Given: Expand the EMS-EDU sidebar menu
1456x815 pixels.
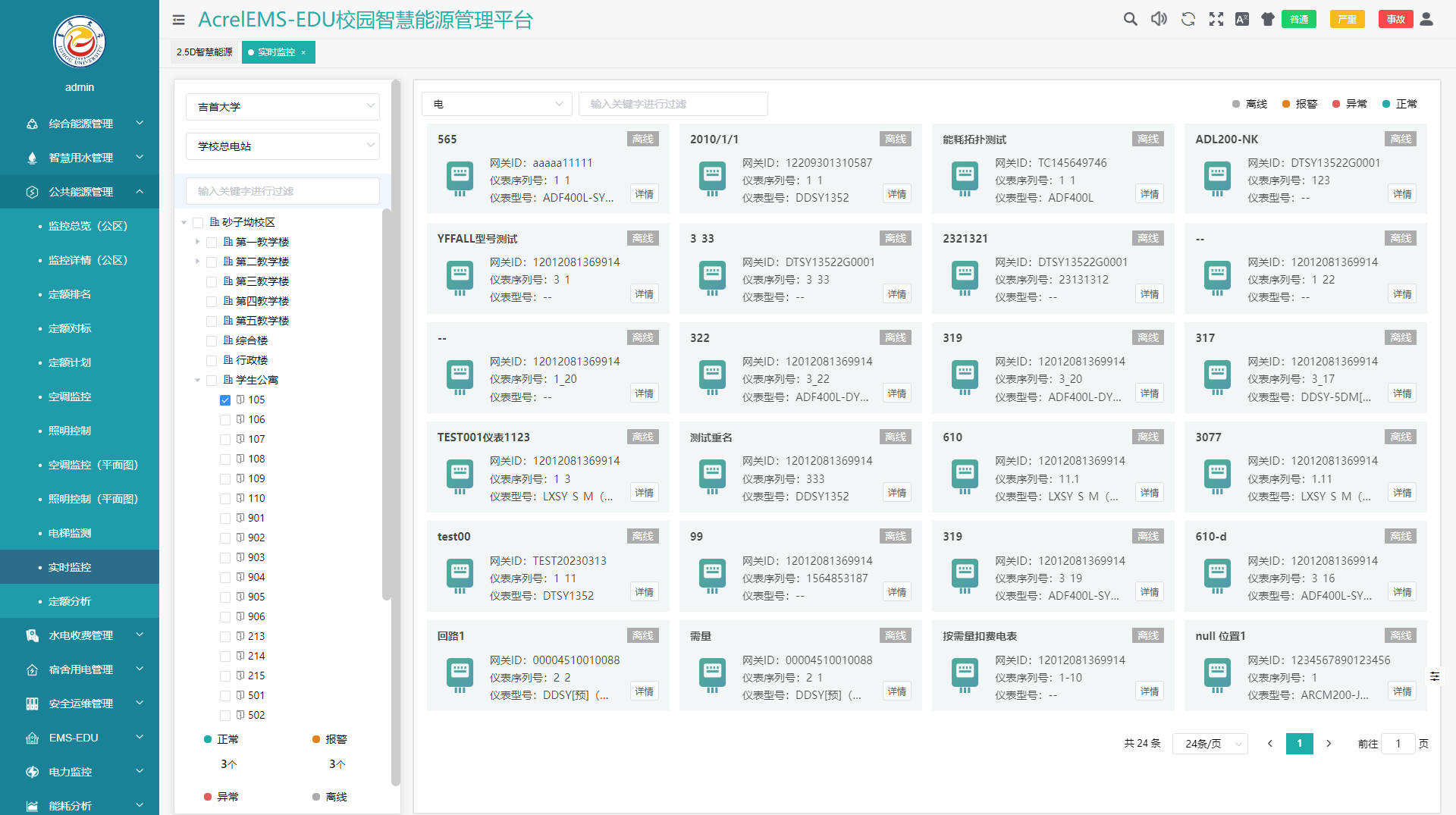Looking at the screenshot, I should pyautogui.click(x=80, y=738).
